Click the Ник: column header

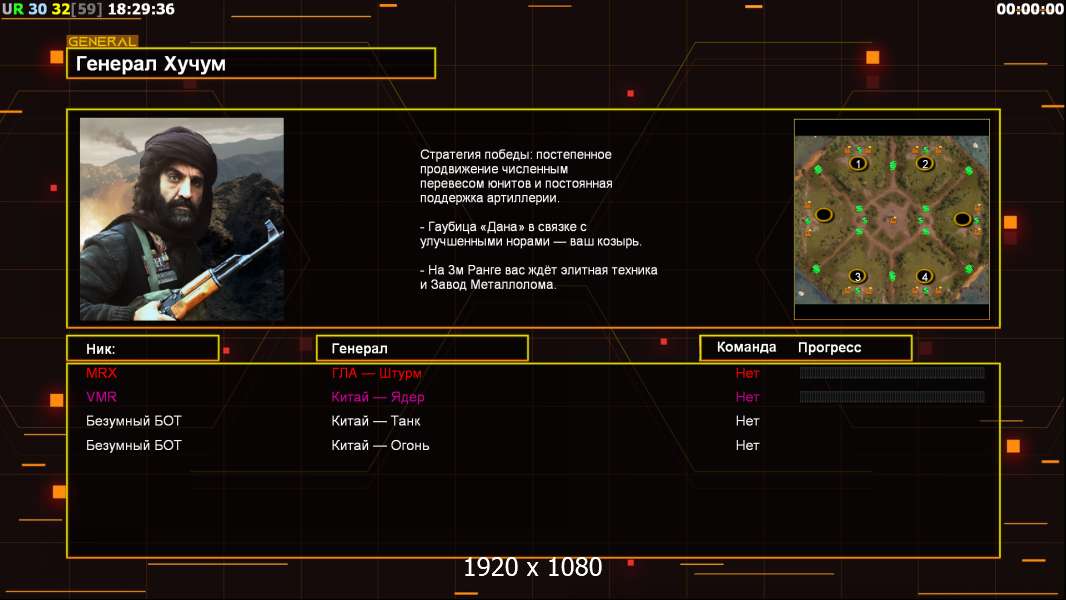click(x=143, y=349)
